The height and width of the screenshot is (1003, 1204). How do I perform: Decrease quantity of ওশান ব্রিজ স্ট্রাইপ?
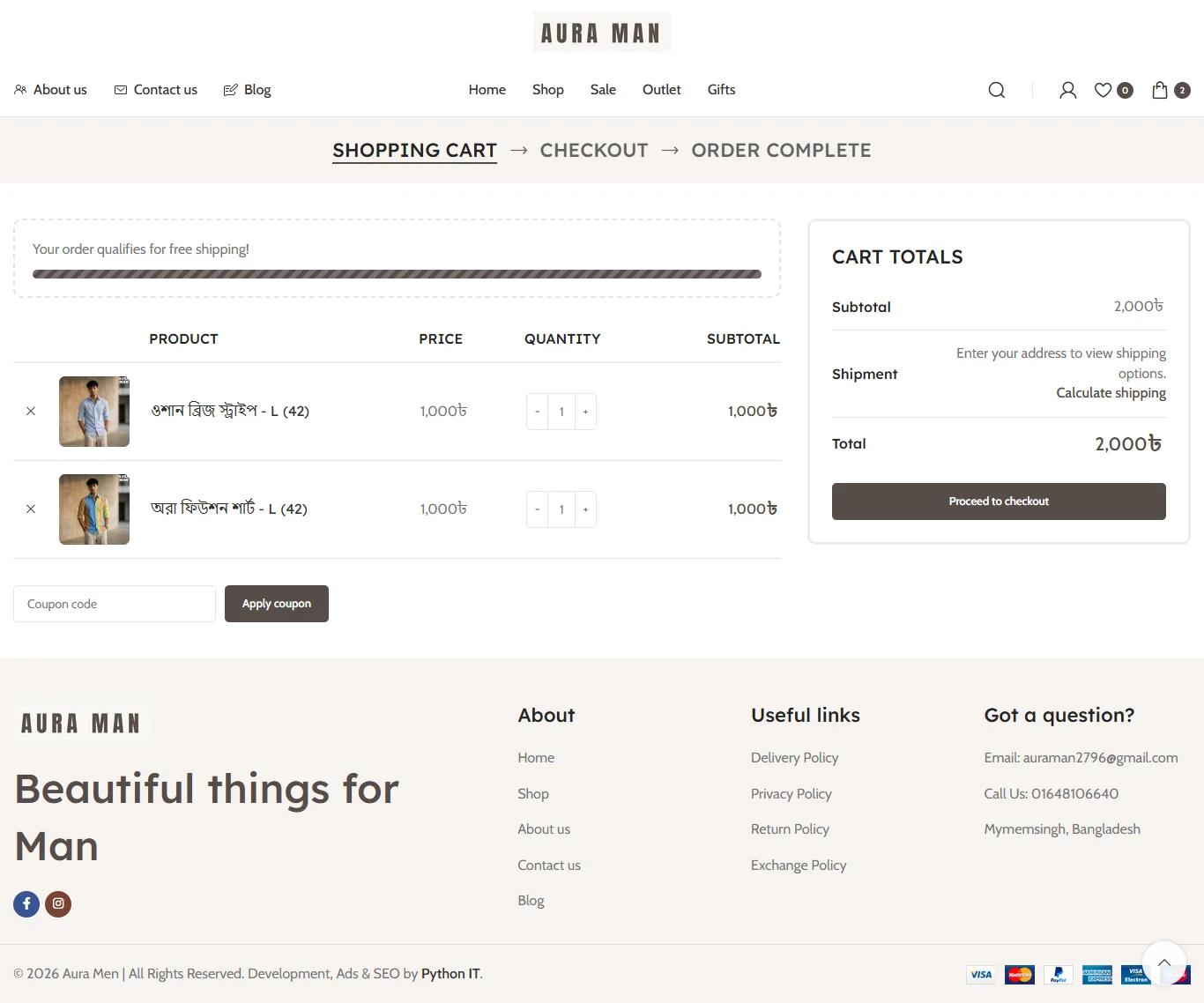tap(537, 412)
